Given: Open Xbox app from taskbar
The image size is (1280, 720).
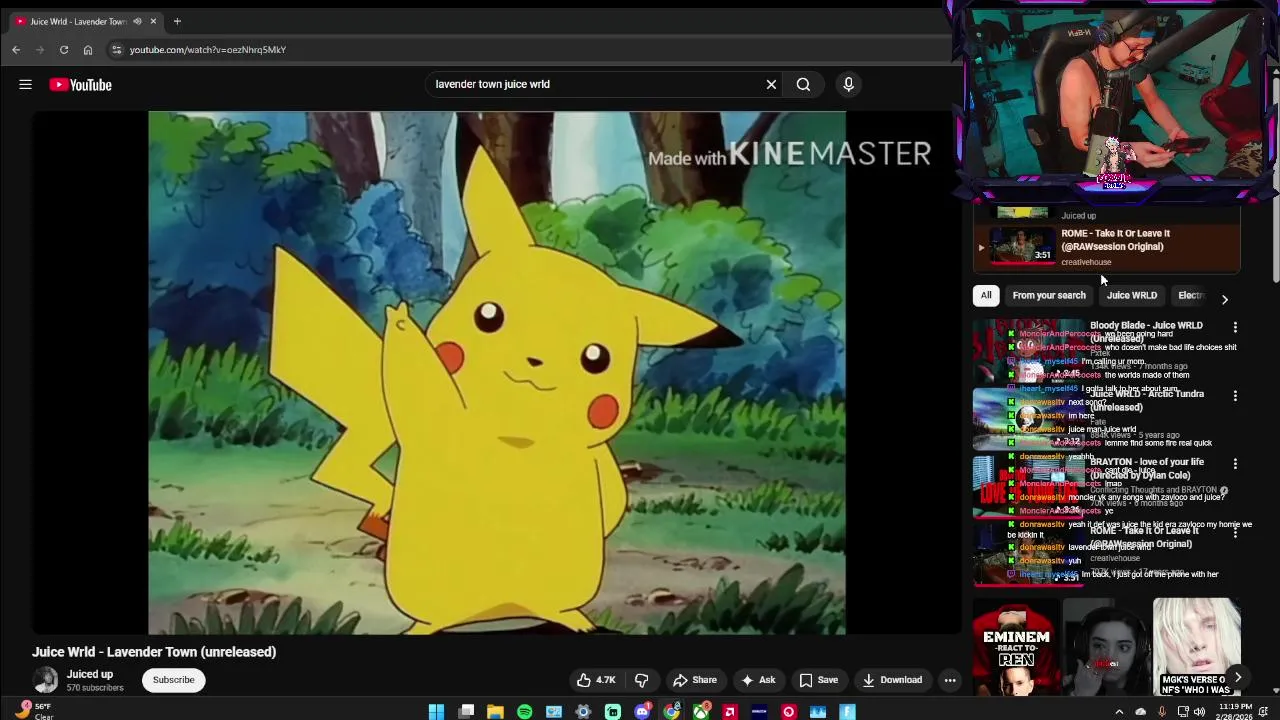Looking at the screenshot, I should (701, 712).
